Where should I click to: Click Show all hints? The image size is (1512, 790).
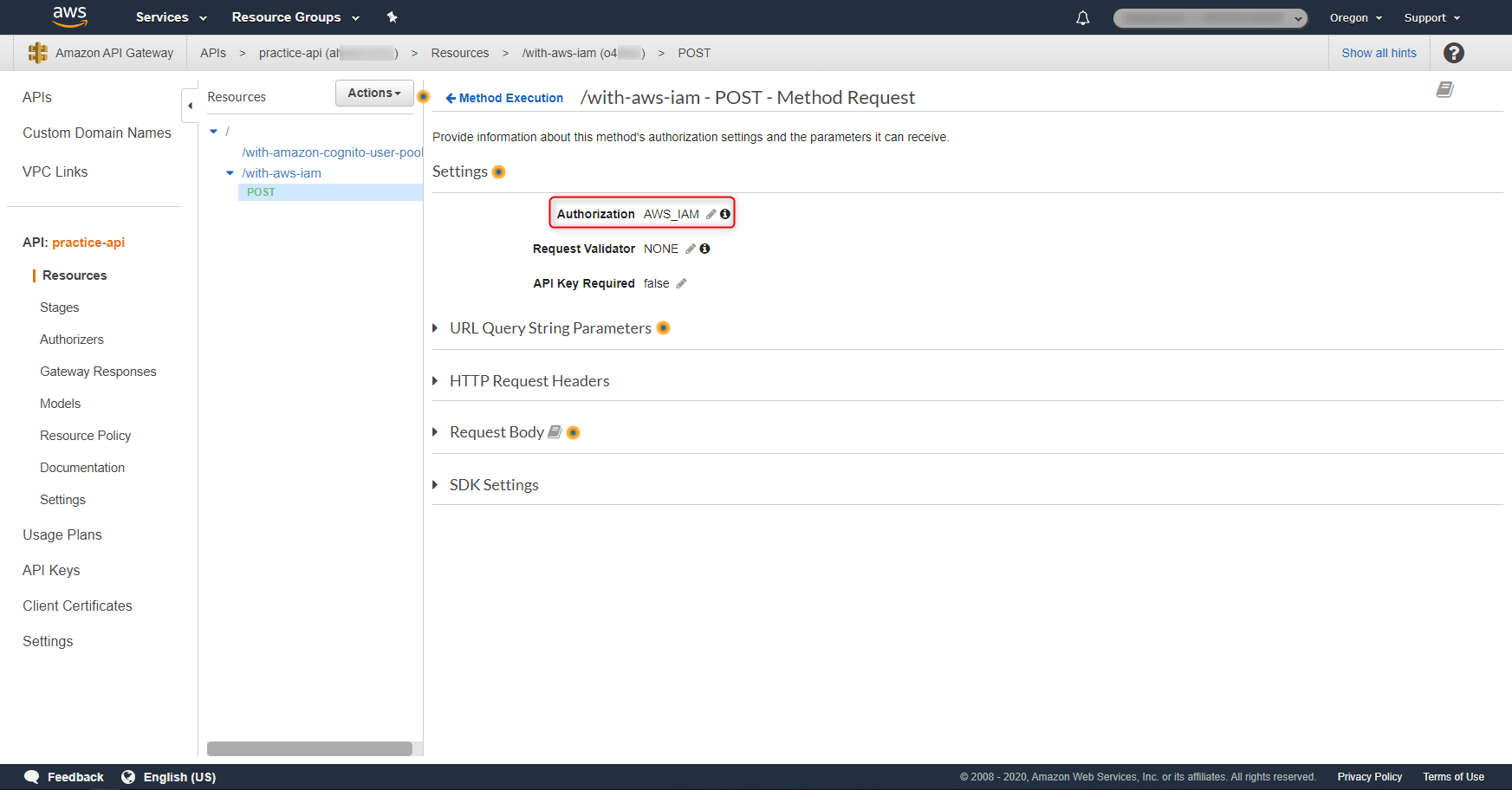[x=1379, y=53]
